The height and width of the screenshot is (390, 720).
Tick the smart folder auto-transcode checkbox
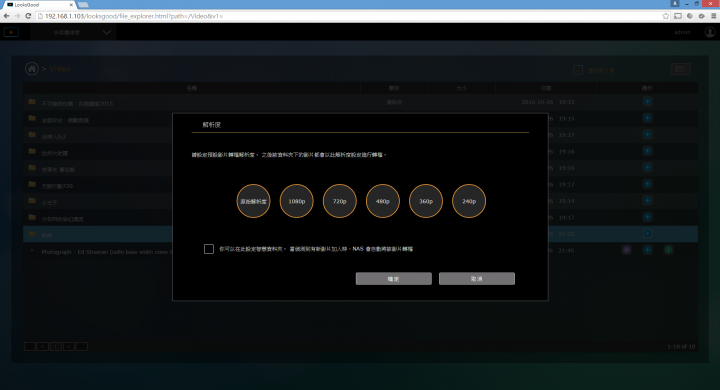(209, 249)
